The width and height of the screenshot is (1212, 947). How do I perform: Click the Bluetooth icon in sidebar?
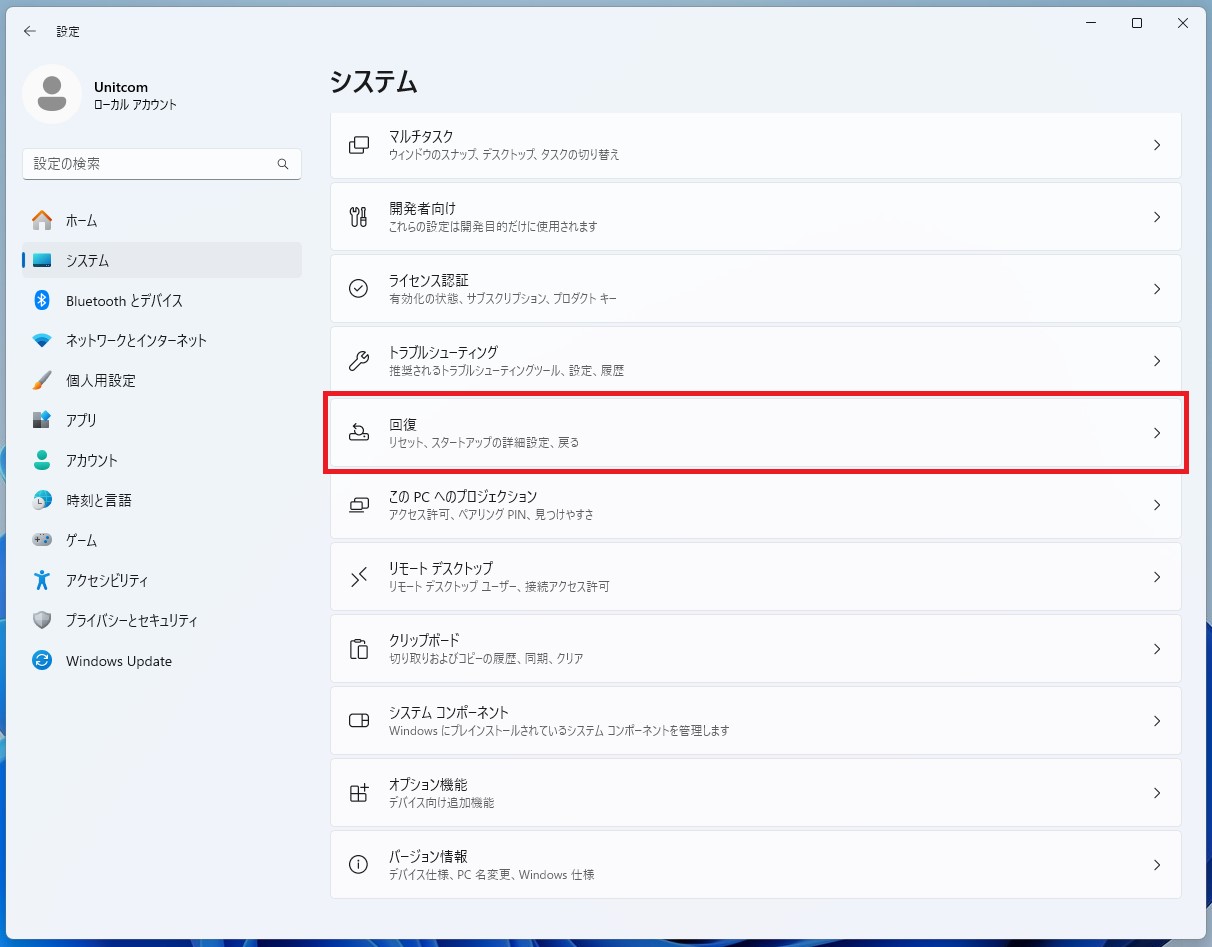(42, 300)
